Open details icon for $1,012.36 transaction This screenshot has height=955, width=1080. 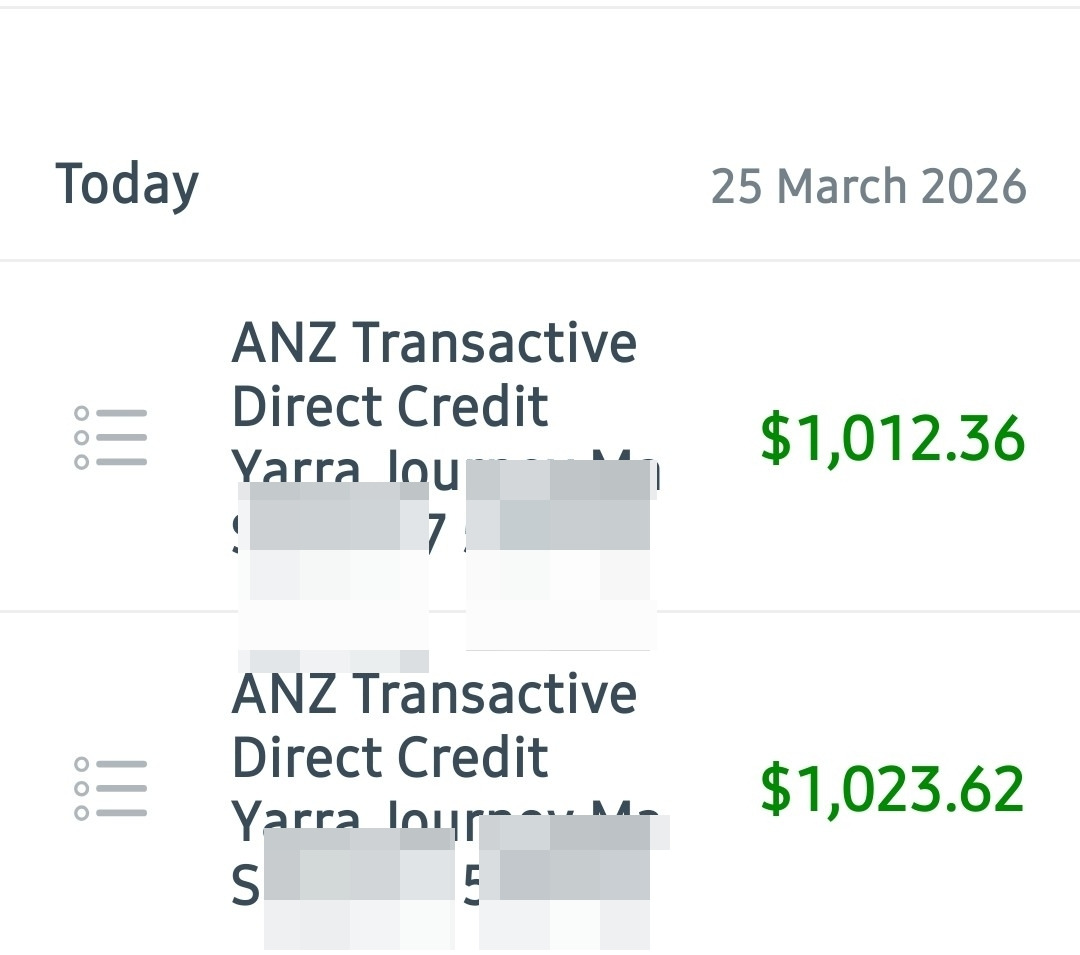click(x=111, y=437)
